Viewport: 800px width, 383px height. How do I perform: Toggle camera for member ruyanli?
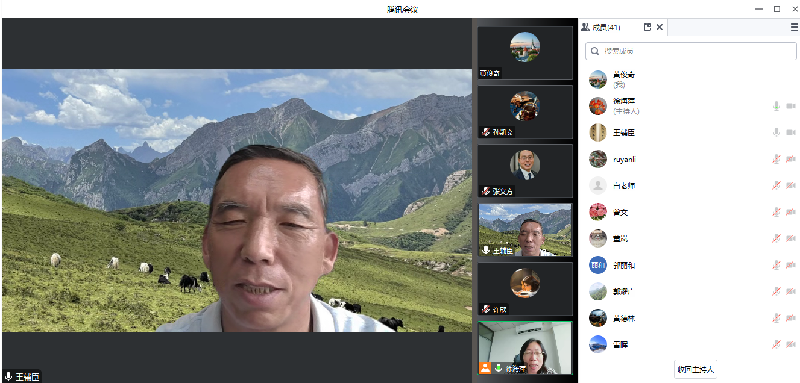791,159
